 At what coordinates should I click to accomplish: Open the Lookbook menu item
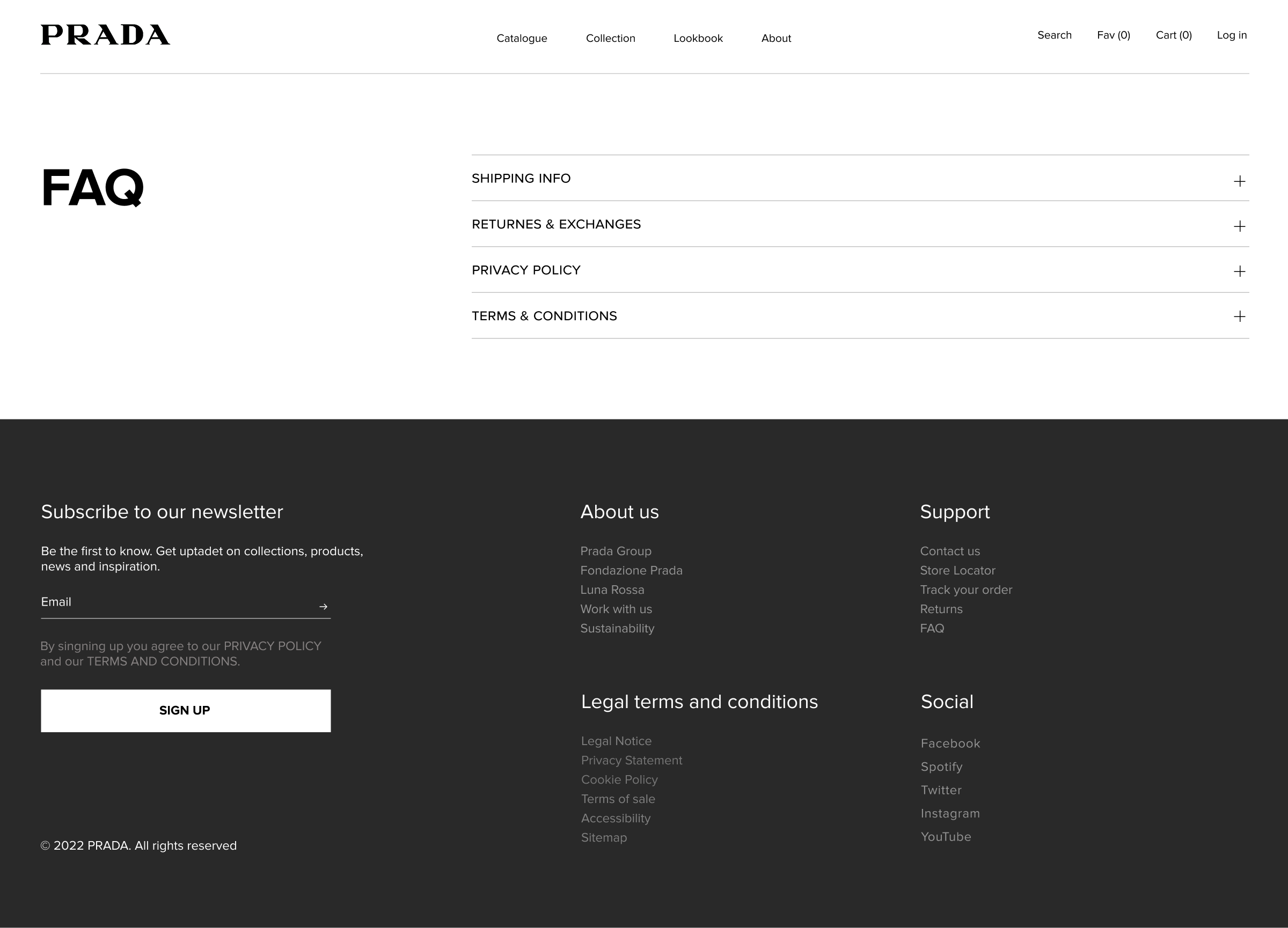click(x=698, y=39)
